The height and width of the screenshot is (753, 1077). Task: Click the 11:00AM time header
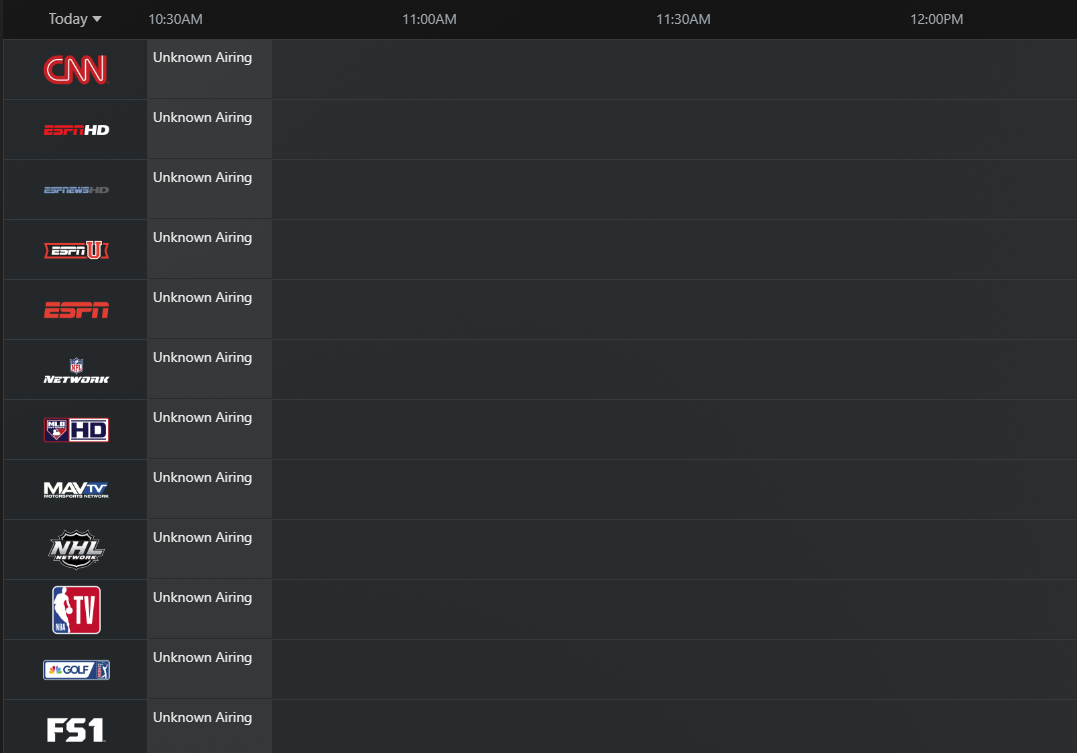(429, 19)
